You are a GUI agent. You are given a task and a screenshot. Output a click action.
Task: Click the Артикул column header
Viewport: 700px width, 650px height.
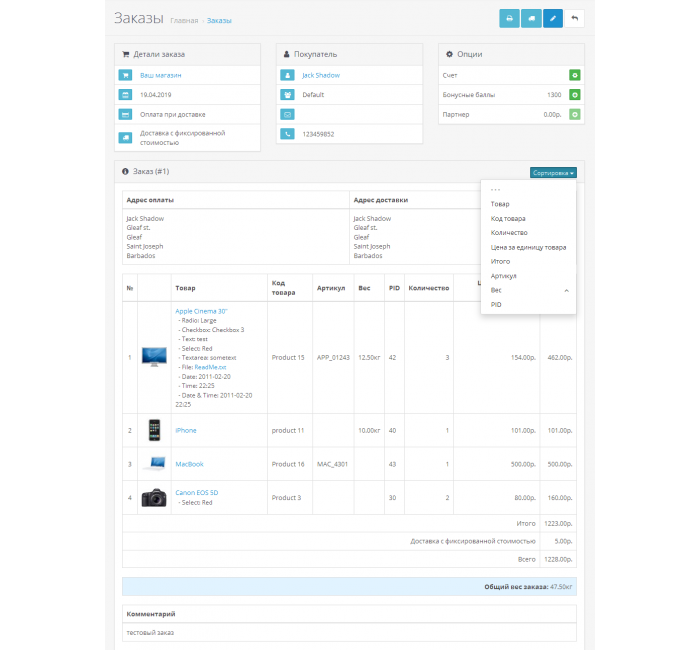[x=331, y=288]
